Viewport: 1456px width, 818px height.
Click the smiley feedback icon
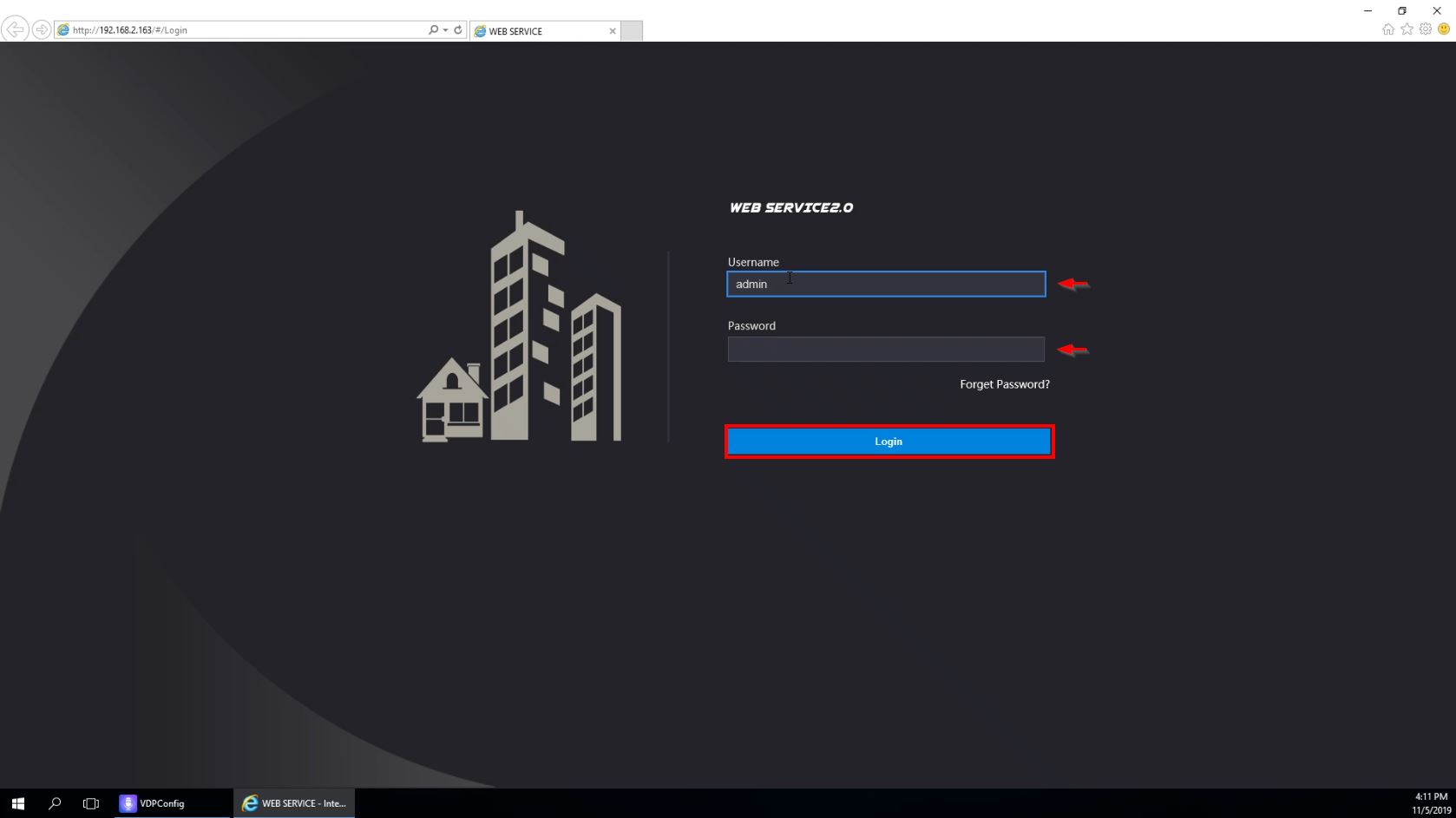point(1444,29)
